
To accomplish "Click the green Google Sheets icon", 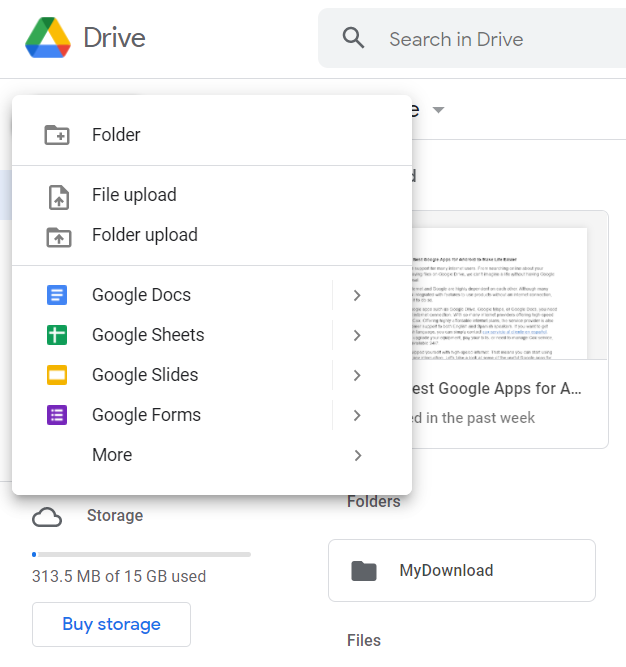I will coord(57,335).
